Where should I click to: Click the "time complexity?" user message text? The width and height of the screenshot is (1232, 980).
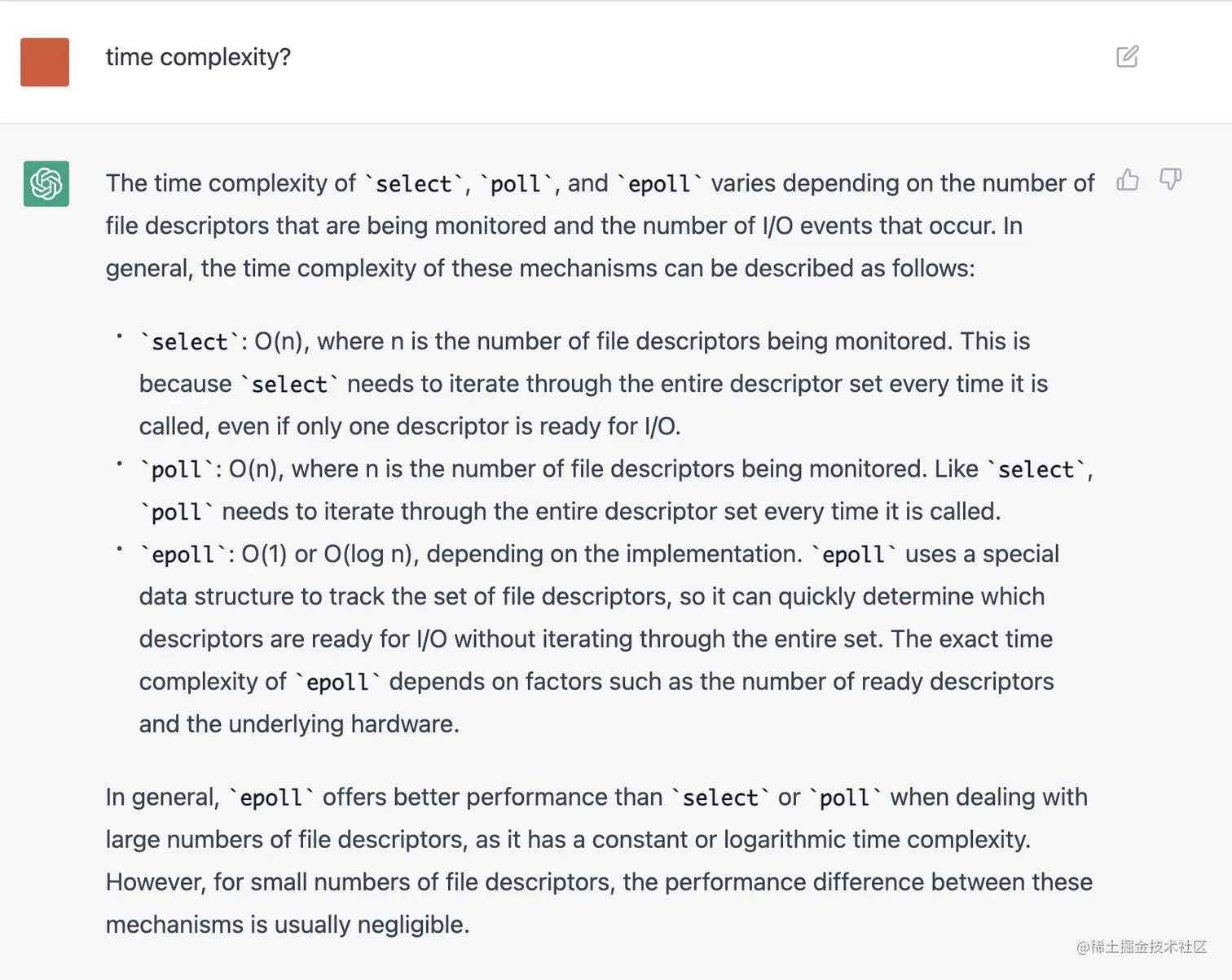[x=198, y=57]
